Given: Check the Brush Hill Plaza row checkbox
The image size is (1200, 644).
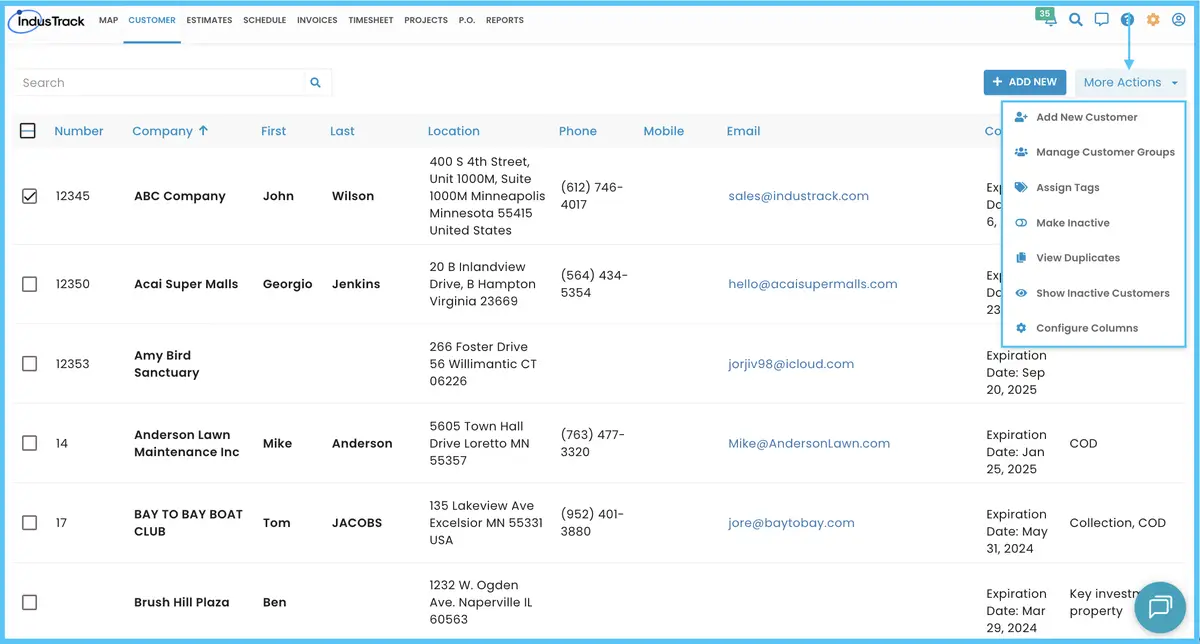Looking at the screenshot, I should [29, 602].
